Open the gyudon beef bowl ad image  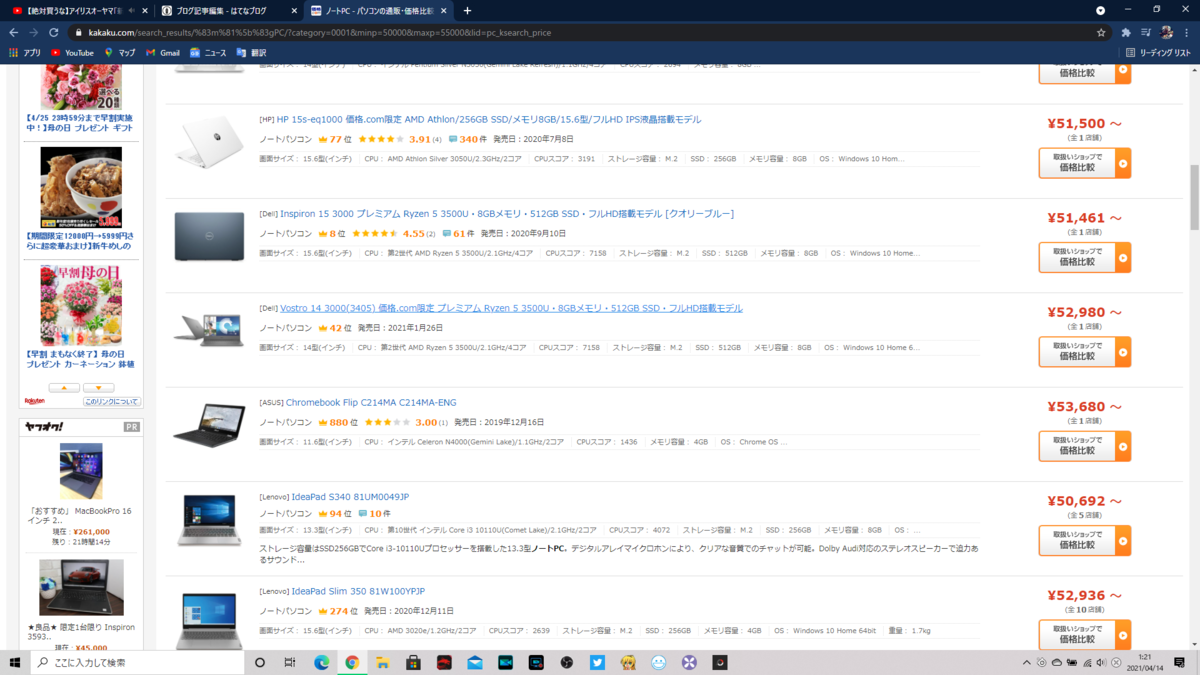(81, 188)
